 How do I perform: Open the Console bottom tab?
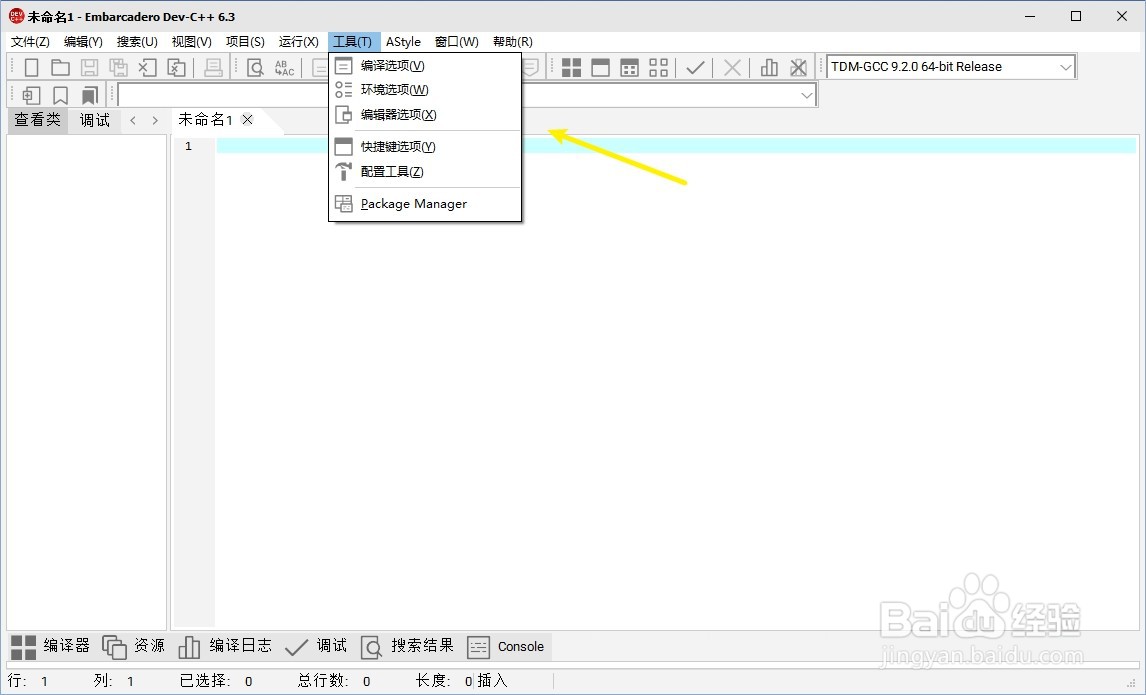coord(506,646)
